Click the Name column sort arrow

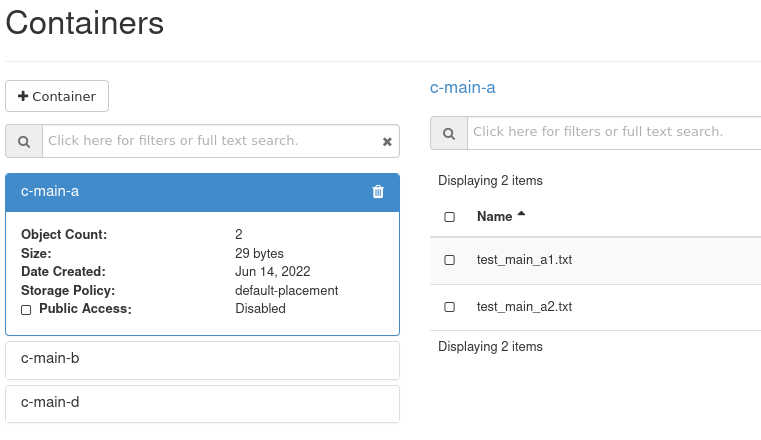pos(521,215)
